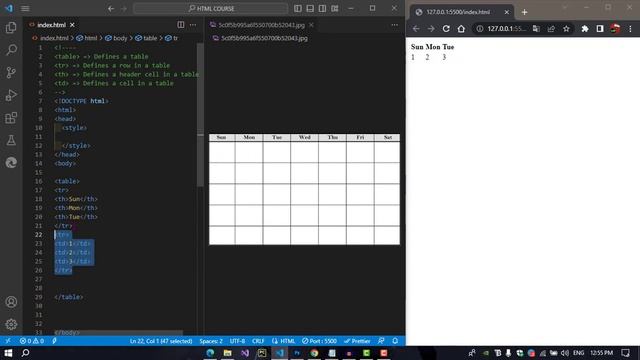This screenshot has height=360, width=640.
Task: Click table breadcrumb segment
Action: pos(150,38)
